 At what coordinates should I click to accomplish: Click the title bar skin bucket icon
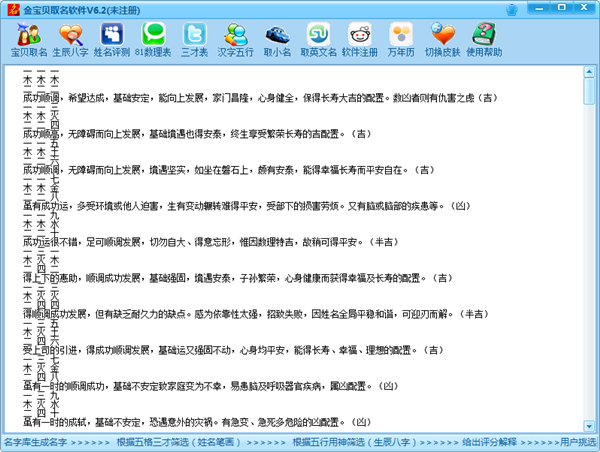[512, 10]
